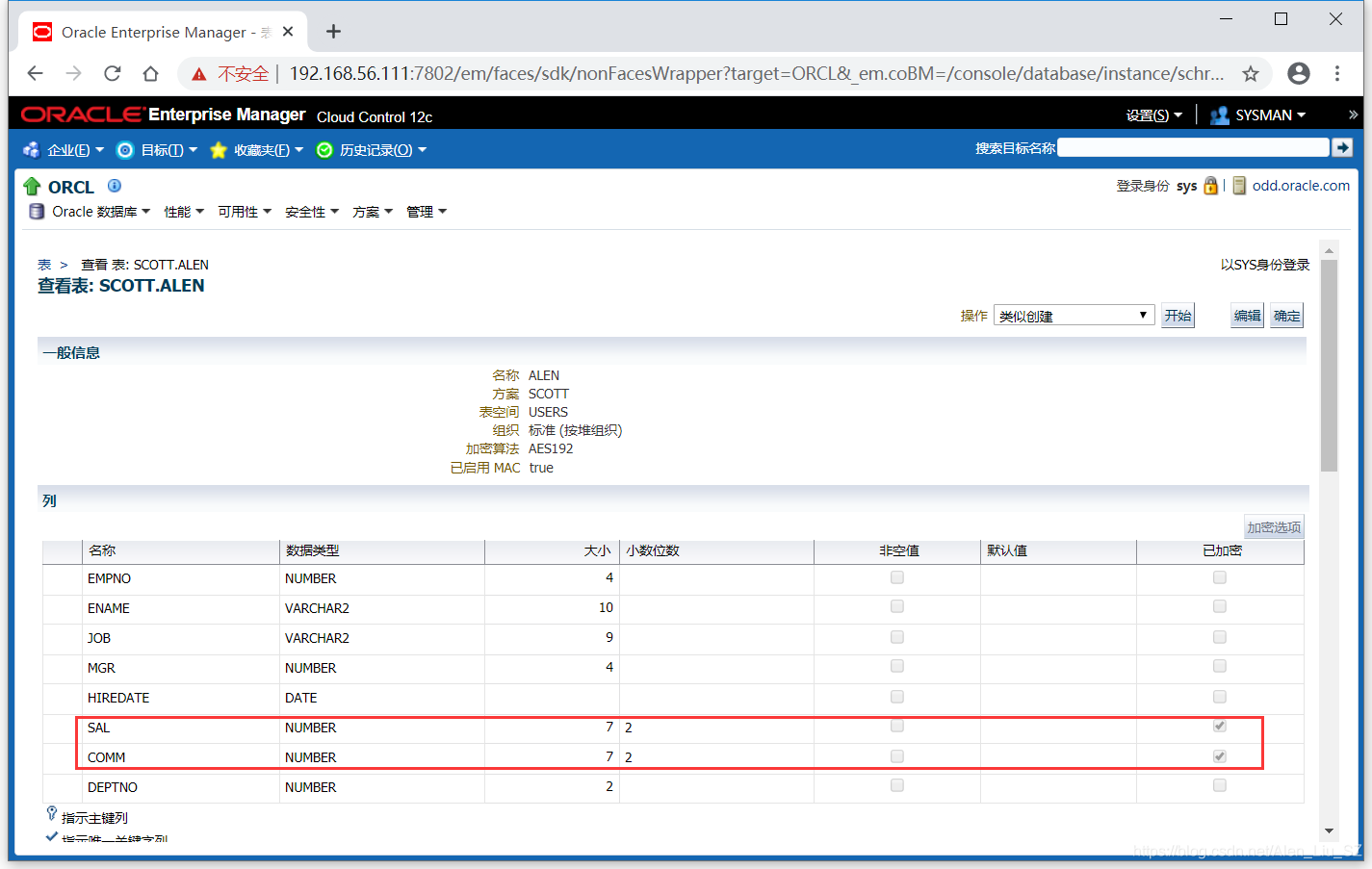Click the scrollbar down arrow
Image resolution: width=1372 pixels, height=869 pixels.
point(1329,831)
